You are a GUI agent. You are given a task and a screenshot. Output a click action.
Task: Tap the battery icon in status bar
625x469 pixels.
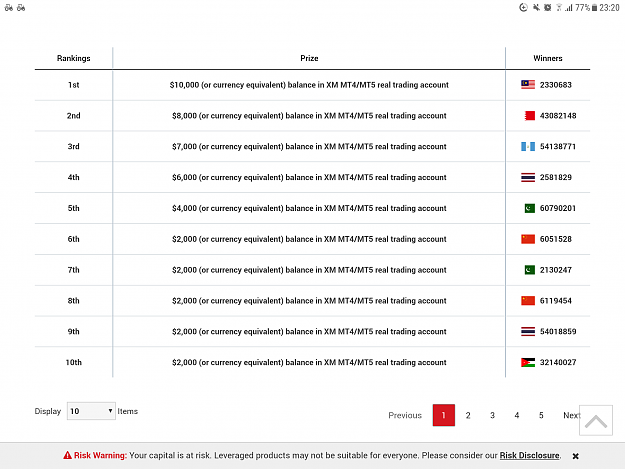tap(594, 8)
